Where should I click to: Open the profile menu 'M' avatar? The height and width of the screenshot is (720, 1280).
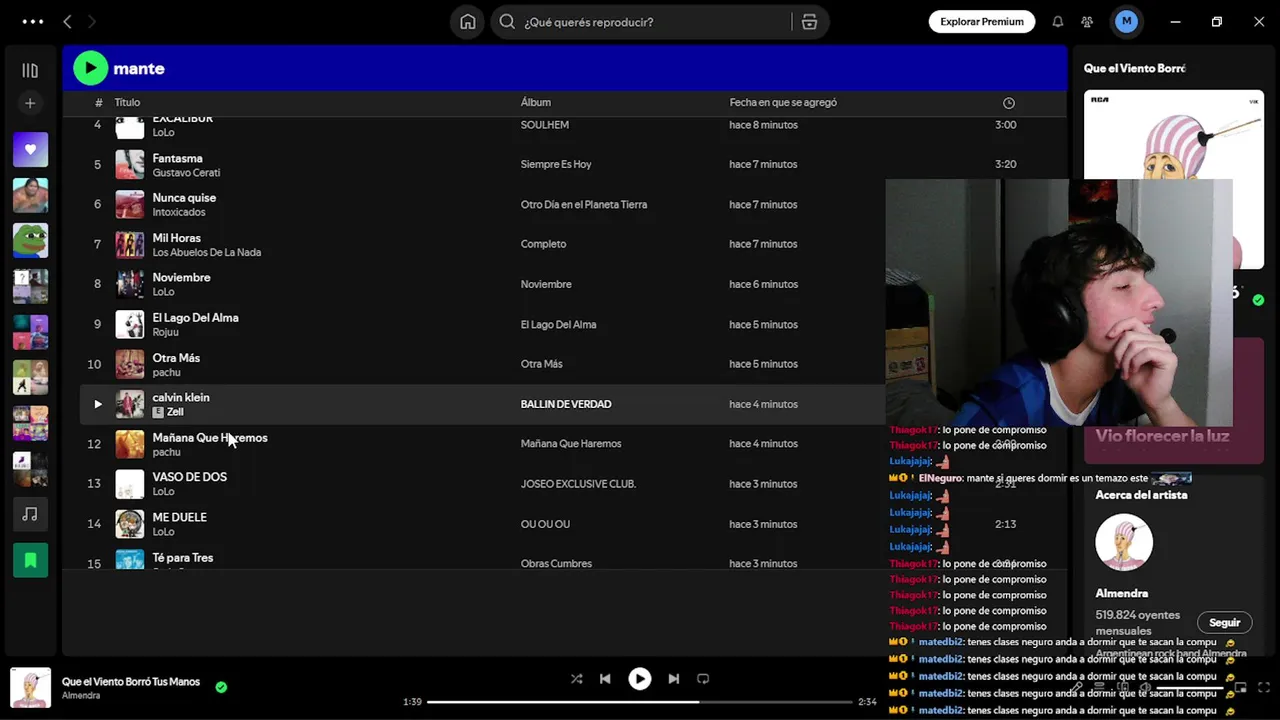tap(1126, 21)
